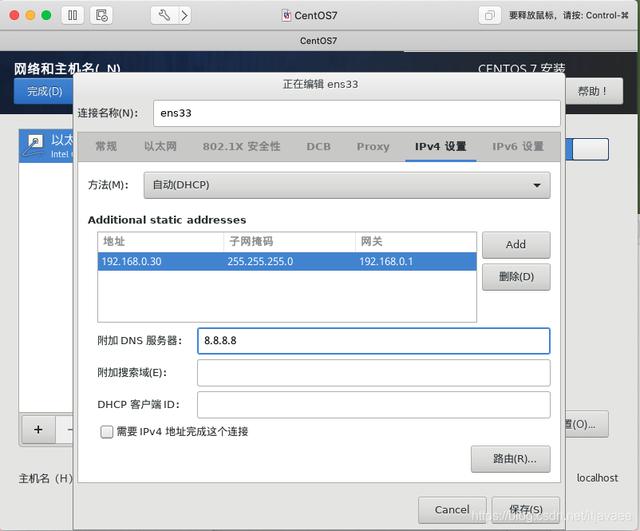Click the 附加搜索域 search domains field
This screenshot has height=531, width=640.
(x=373, y=373)
